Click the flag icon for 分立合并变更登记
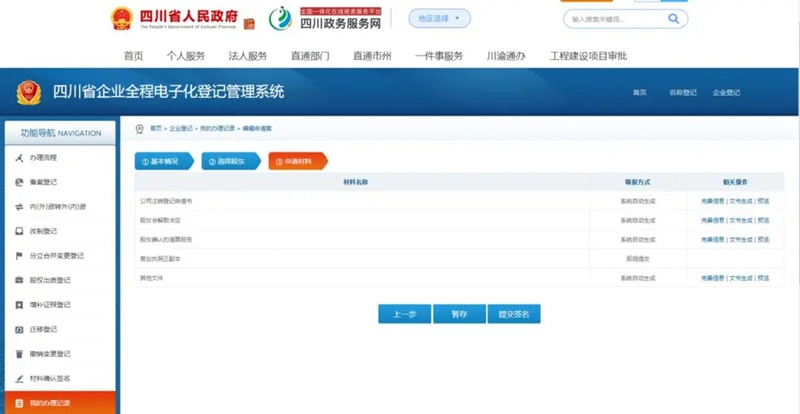Viewport: 800px width, 414px height. (x=19, y=256)
